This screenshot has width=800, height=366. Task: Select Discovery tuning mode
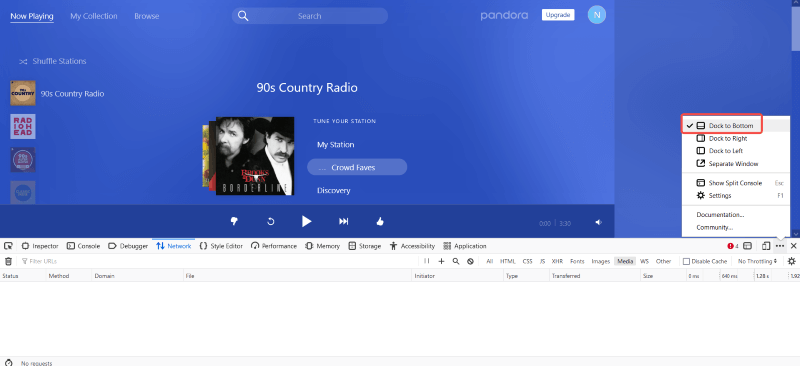click(x=333, y=190)
